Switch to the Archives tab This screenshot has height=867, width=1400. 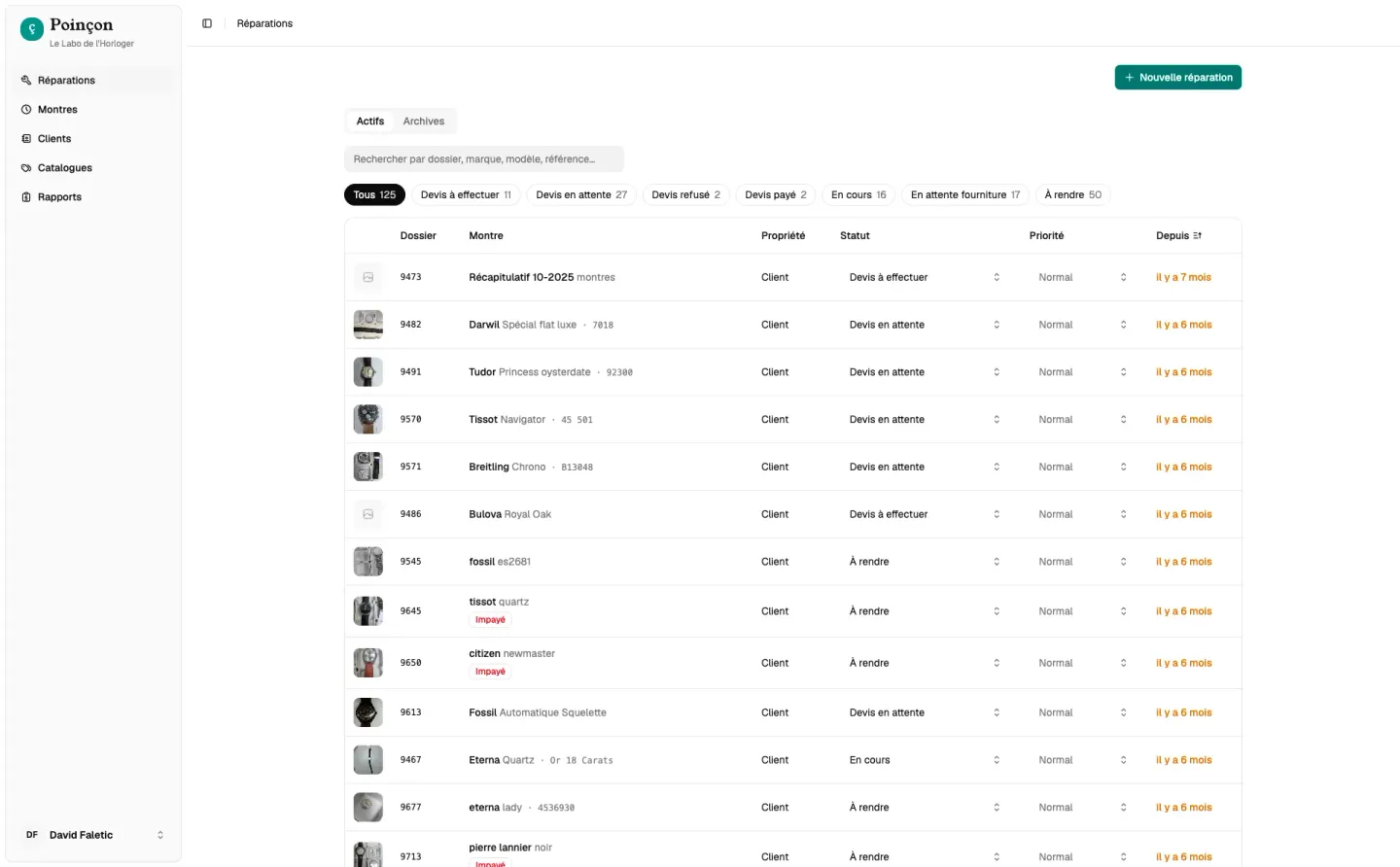coord(424,121)
